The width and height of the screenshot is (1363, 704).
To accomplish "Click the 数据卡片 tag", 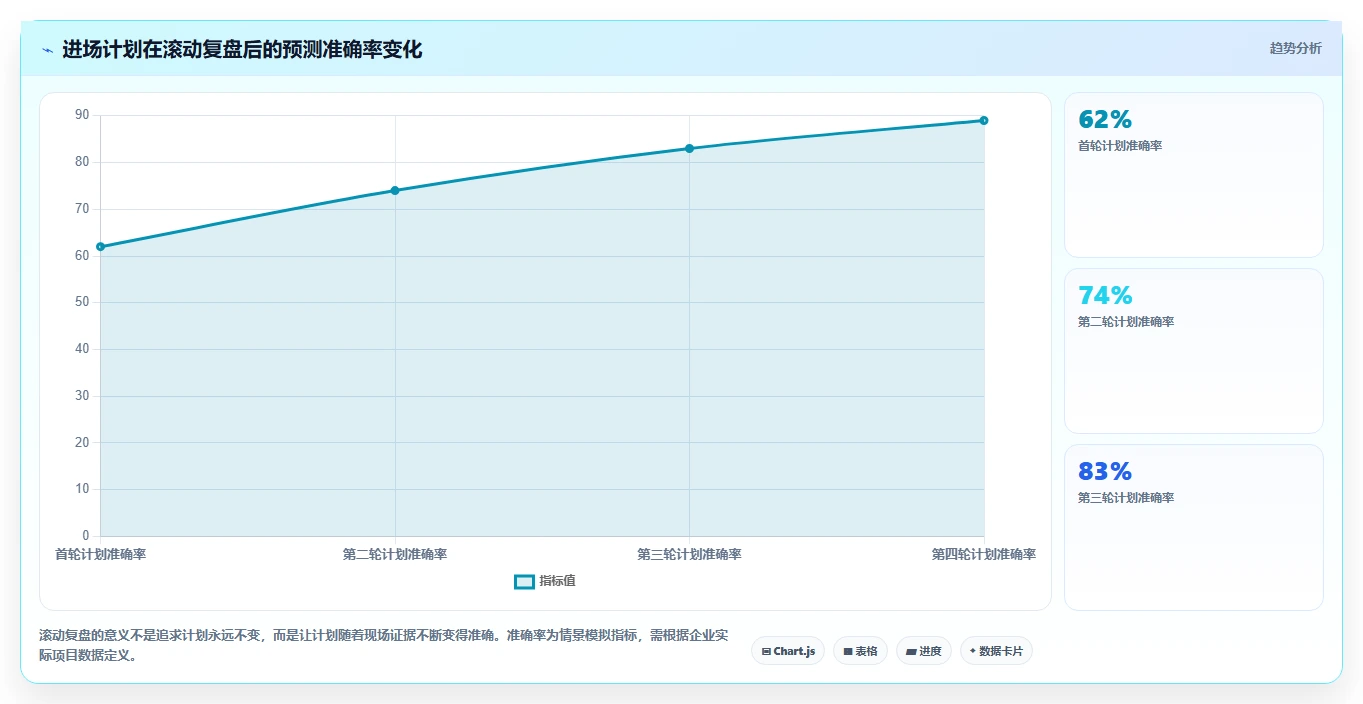I will click(x=996, y=651).
